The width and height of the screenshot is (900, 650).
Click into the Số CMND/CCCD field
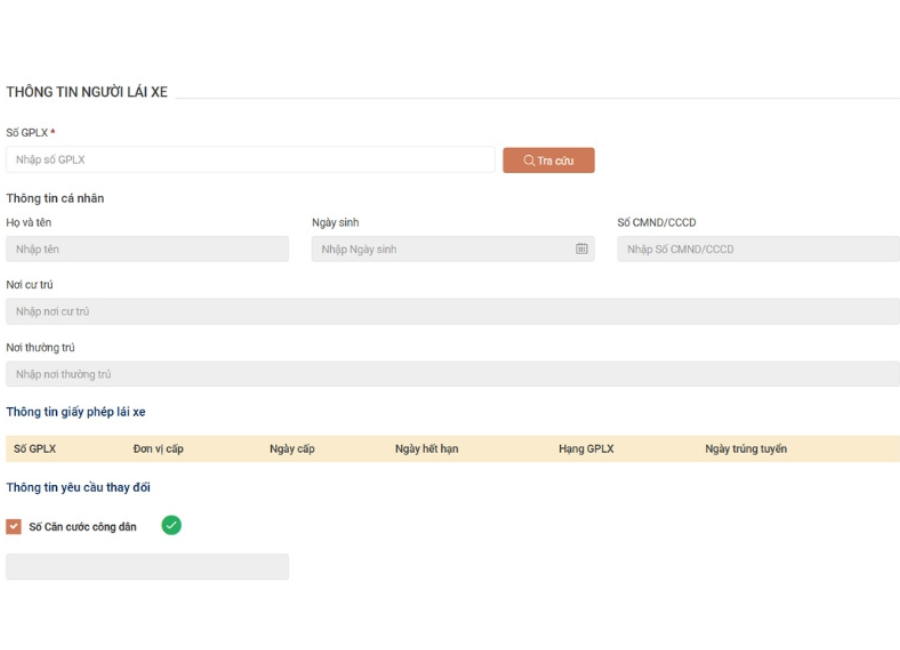pyautogui.click(x=758, y=249)
